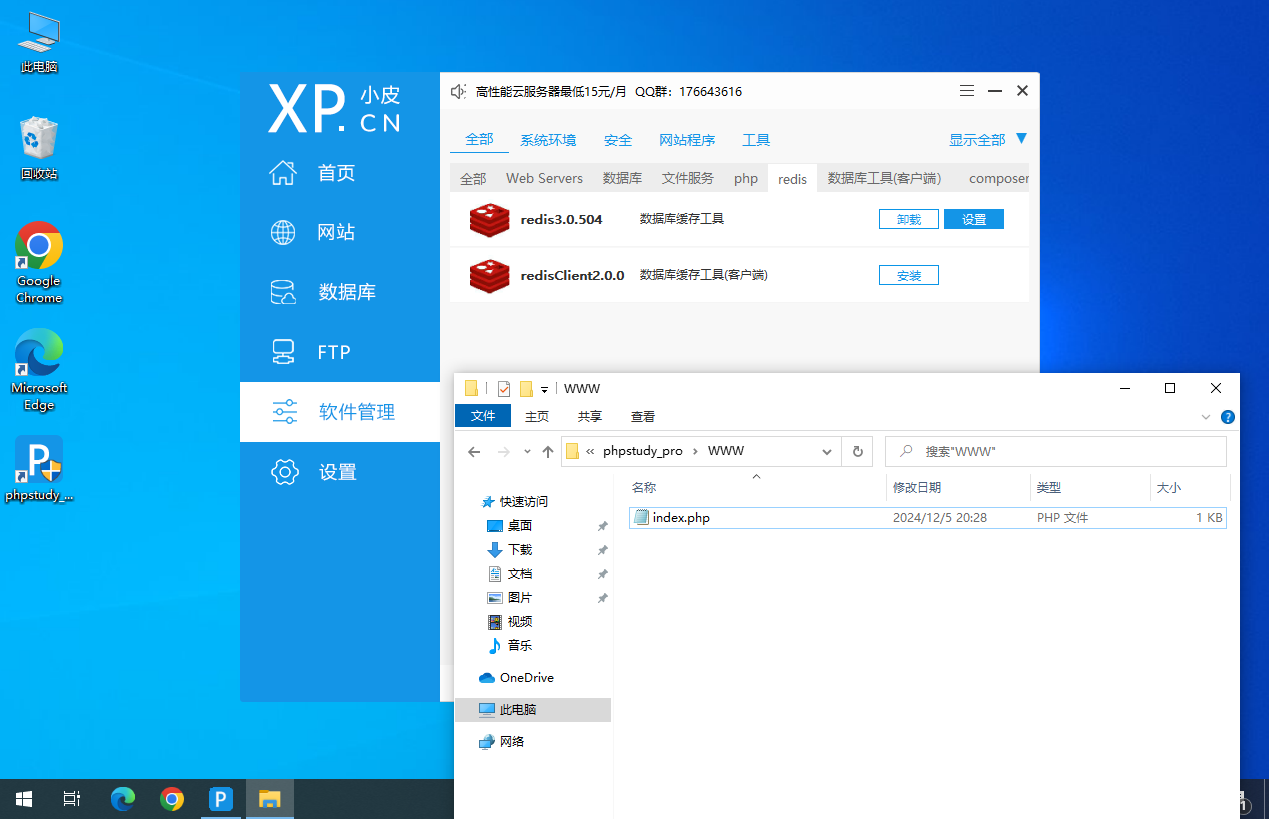
Task: Open the 首页 home icon in sidebar
Action: click(284, 172)
